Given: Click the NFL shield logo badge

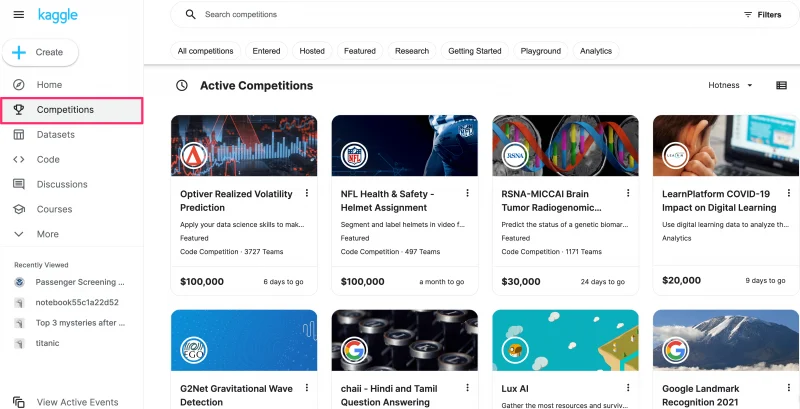Looking at the screenshot, I should (354, 156).
